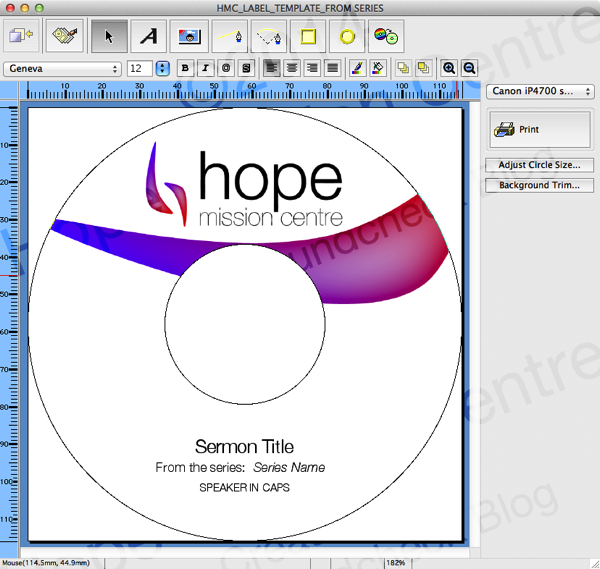This screenshot has width=600, height=569.
Task: Select the italic 'Series Name' text
Action: 289,467
